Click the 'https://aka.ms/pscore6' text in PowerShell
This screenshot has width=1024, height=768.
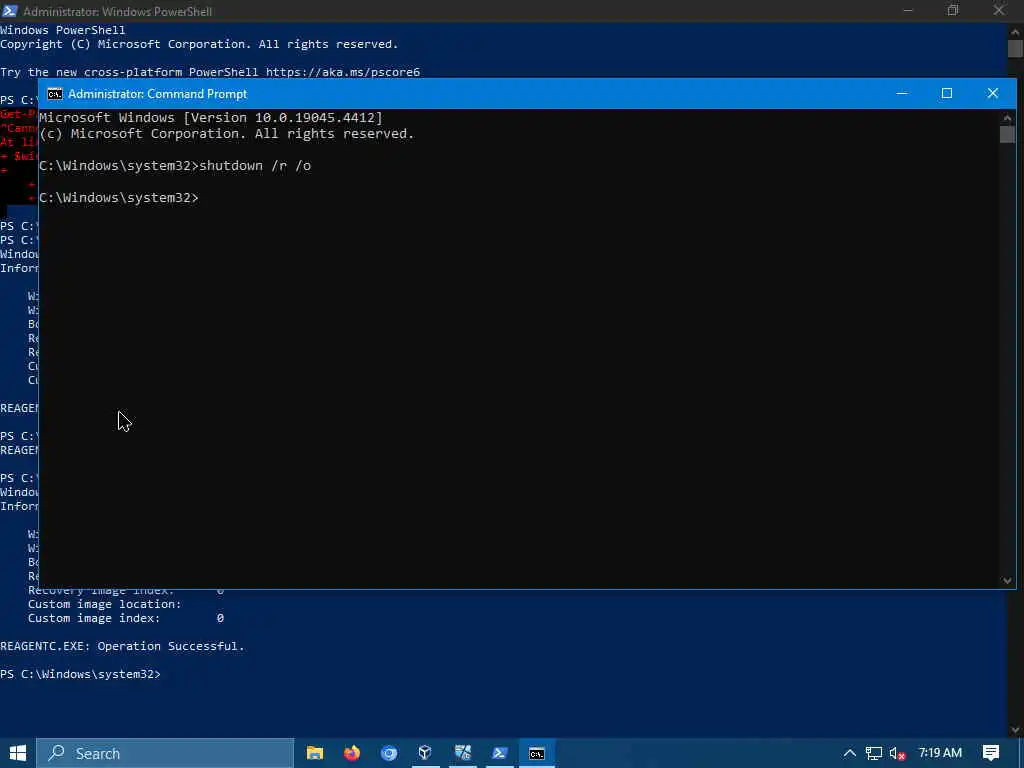pos(343,72)
